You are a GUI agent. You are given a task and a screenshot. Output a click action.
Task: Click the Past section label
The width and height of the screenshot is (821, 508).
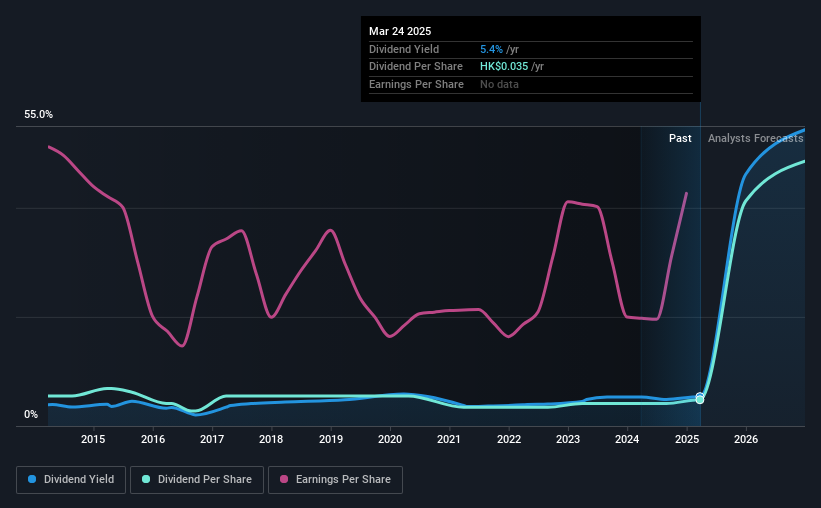tap(680, 138)
